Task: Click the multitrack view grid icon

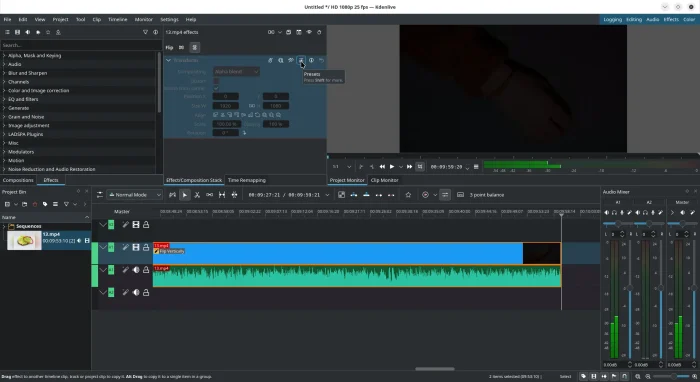Action: pyautogui.click(x=342, y=195)
